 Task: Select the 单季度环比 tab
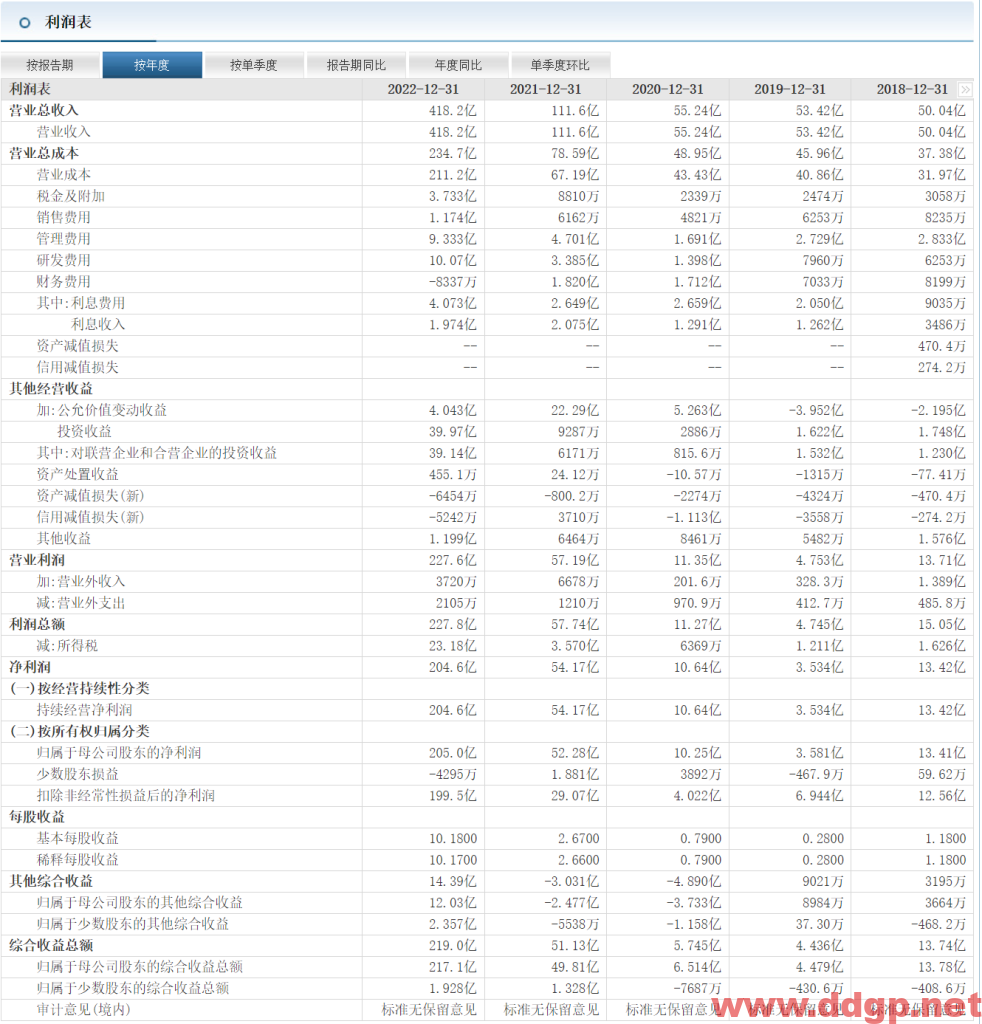tap(560, 65)
